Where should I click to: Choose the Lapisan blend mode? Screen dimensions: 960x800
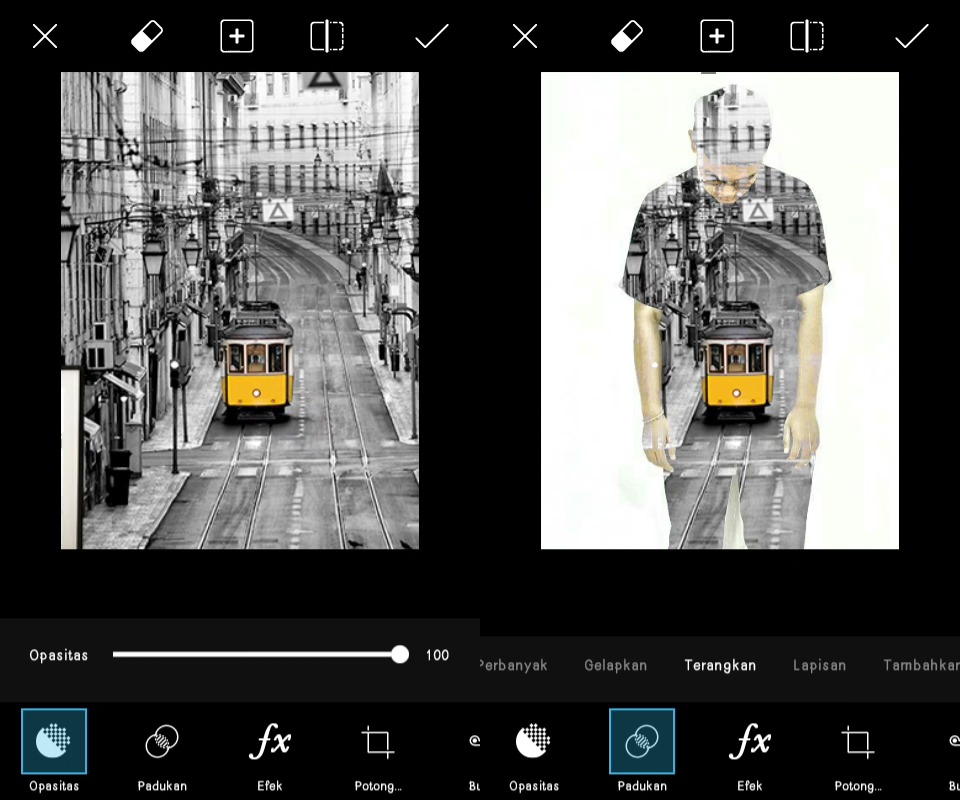tap(819, 665)
